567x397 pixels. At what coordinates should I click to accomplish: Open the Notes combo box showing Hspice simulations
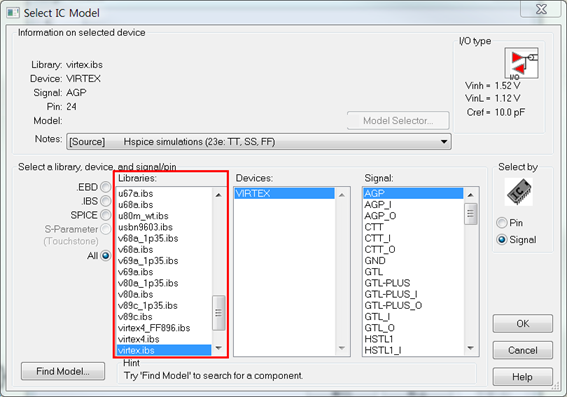coord(259,142)
